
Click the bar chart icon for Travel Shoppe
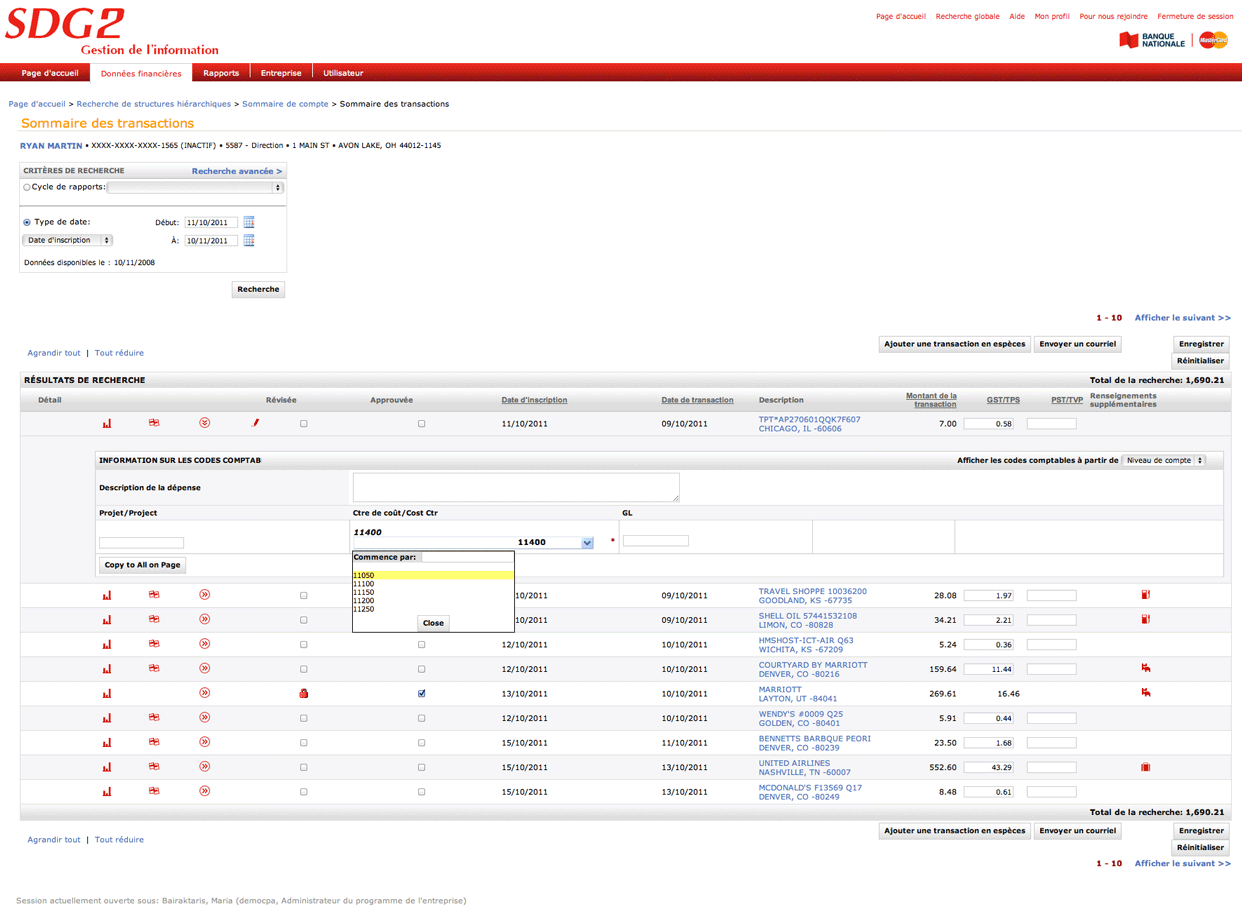point(107,595)
